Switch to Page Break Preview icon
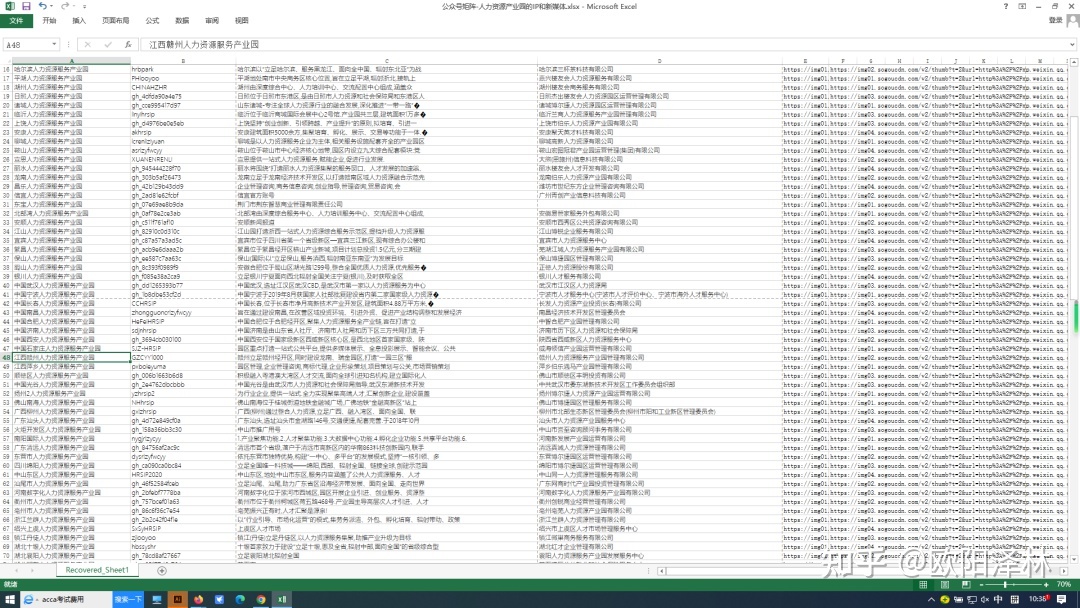 [x=966, y=585]
